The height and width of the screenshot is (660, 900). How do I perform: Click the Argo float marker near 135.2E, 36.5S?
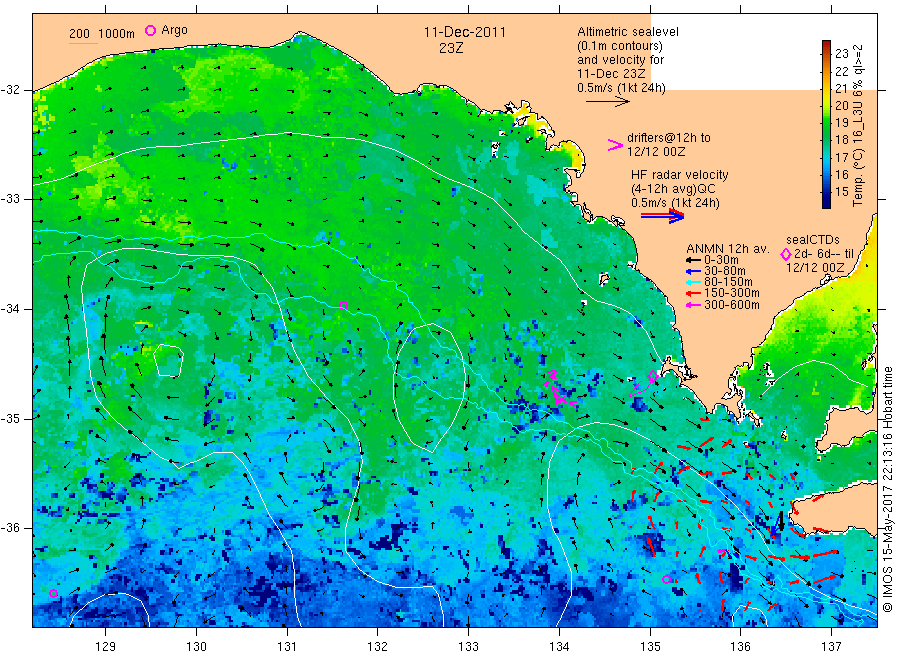[x=666, y=580]
